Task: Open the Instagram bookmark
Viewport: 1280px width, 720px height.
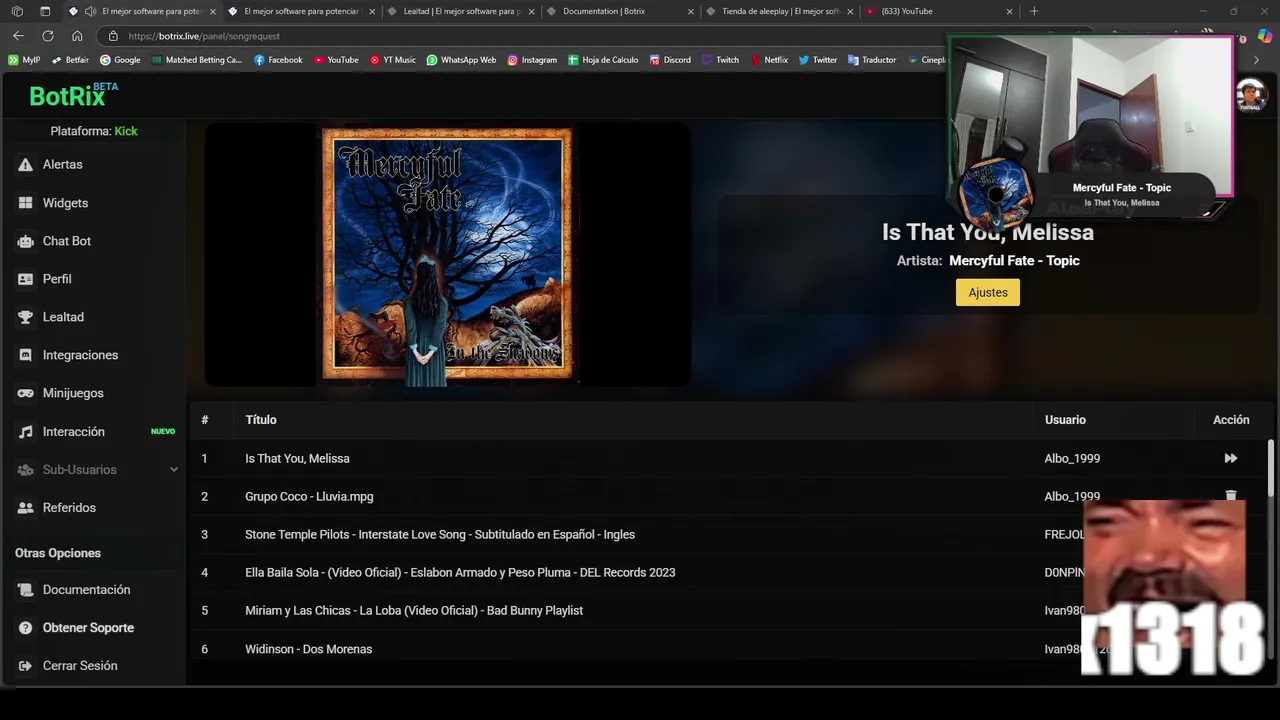Action: (x=532, y=60)
